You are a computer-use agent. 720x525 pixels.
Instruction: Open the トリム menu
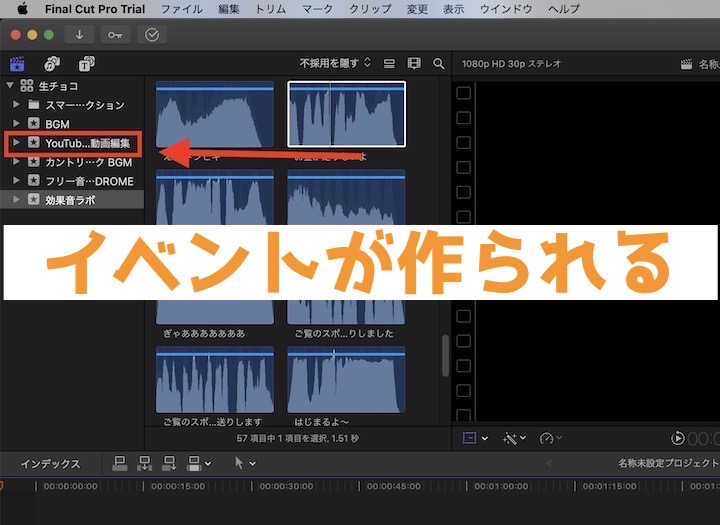coord(270,9)
